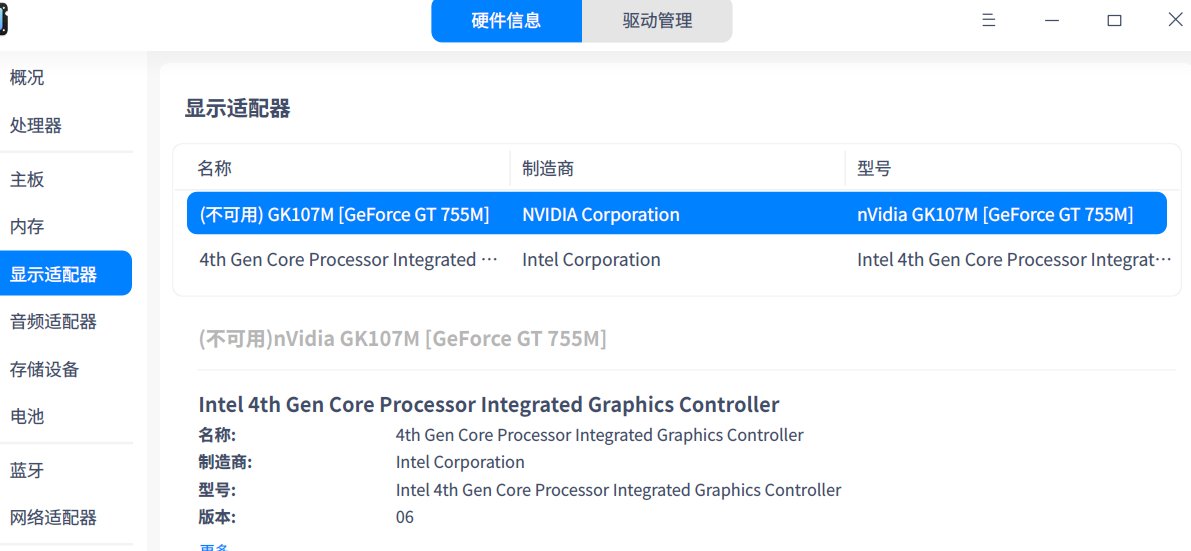Select the 显示适配器 sidebar item

[x=54, y=274]
